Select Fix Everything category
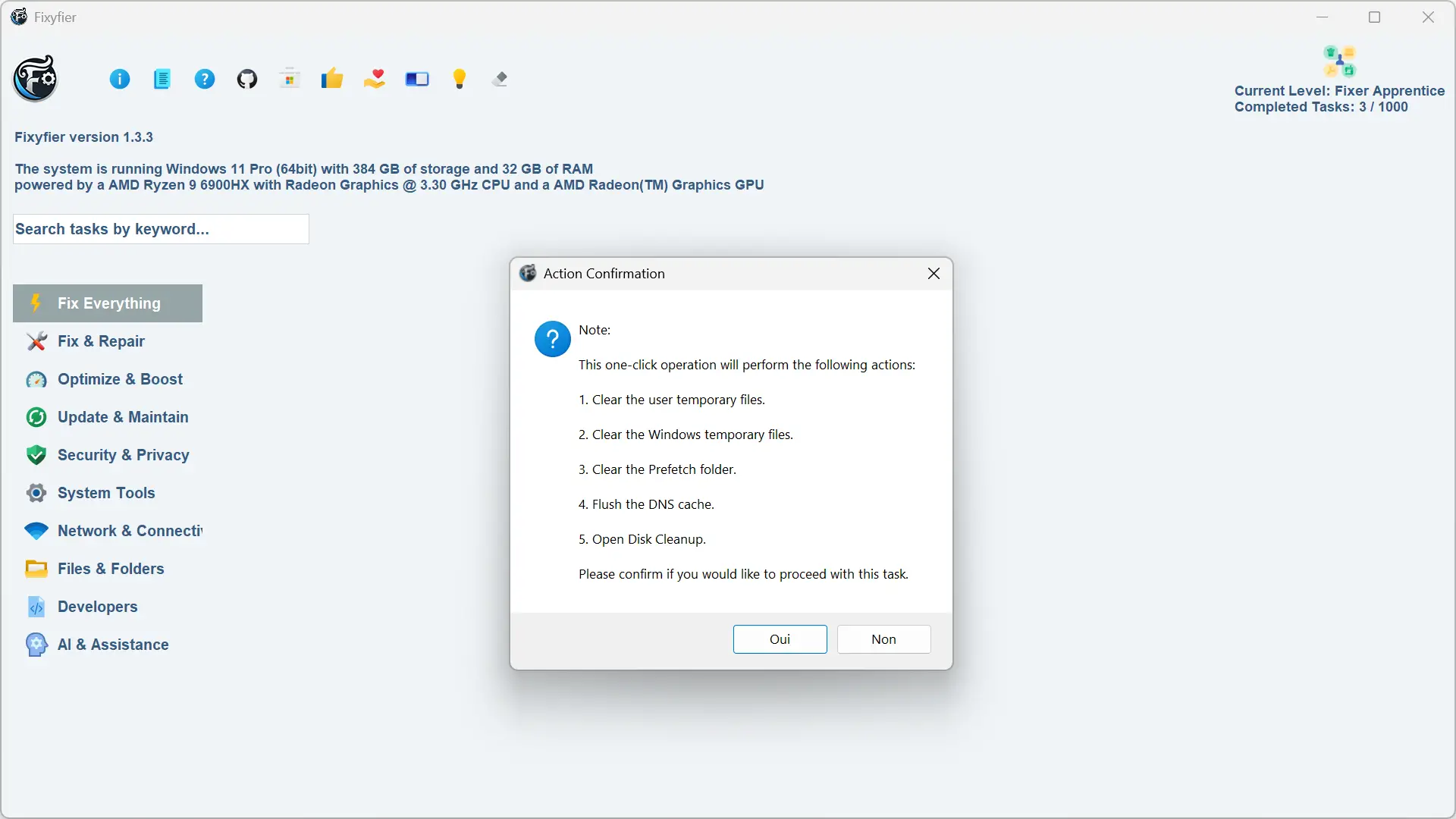The height and width of the screenshot is (819, 1456). click(x=108, y=303)
